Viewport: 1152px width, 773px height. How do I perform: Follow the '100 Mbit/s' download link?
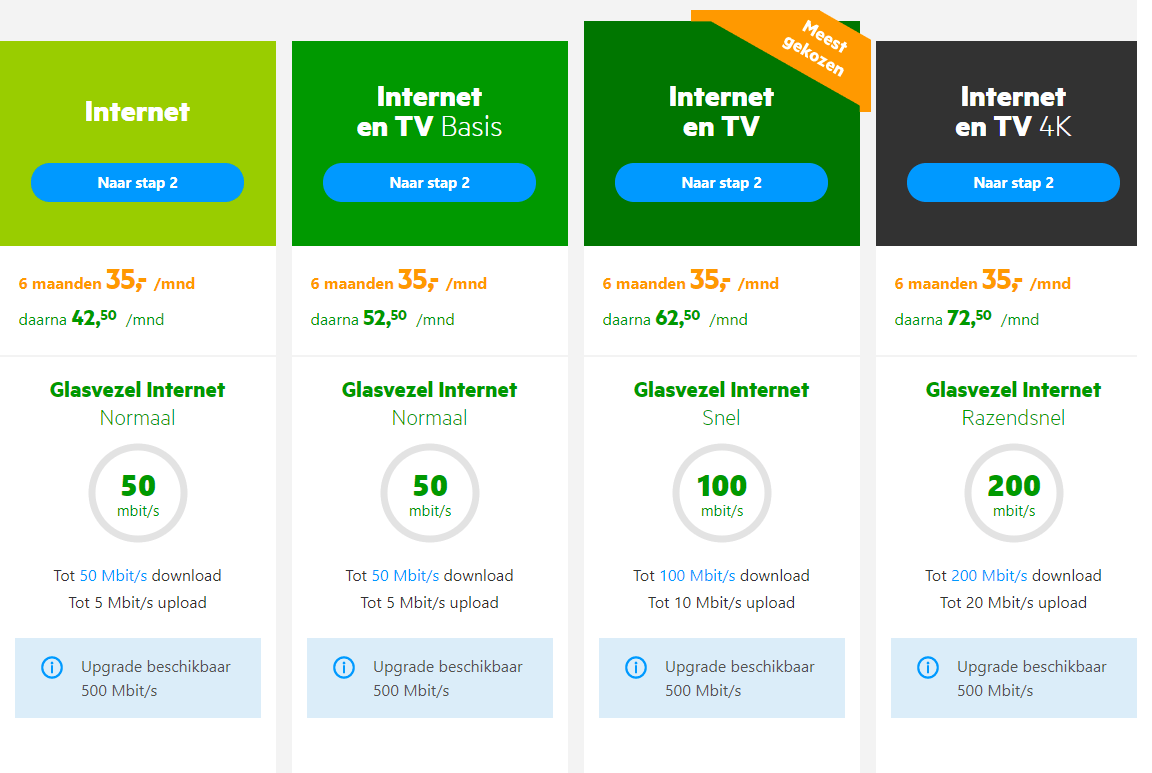[697, 576]
